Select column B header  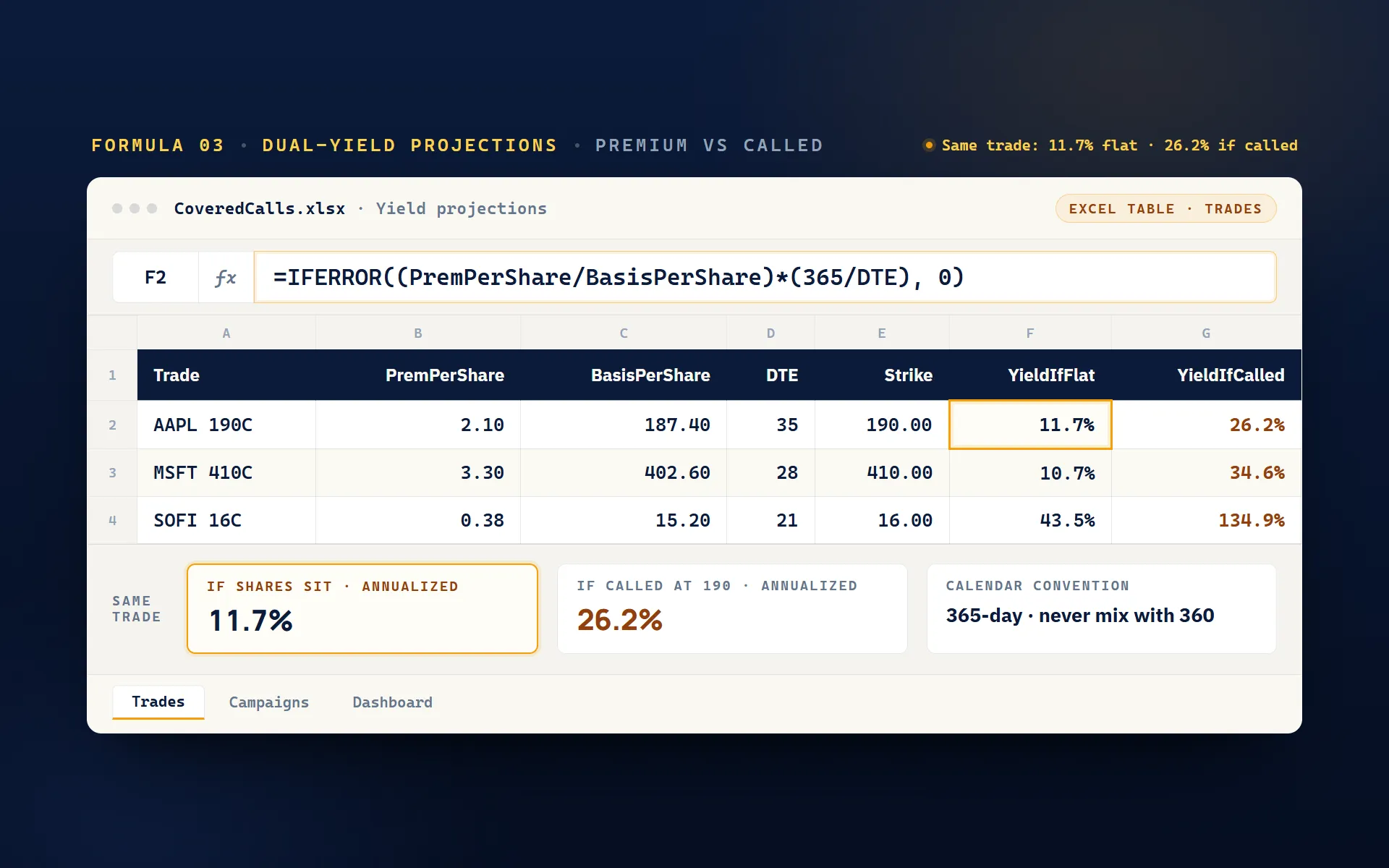click(418, 333)
